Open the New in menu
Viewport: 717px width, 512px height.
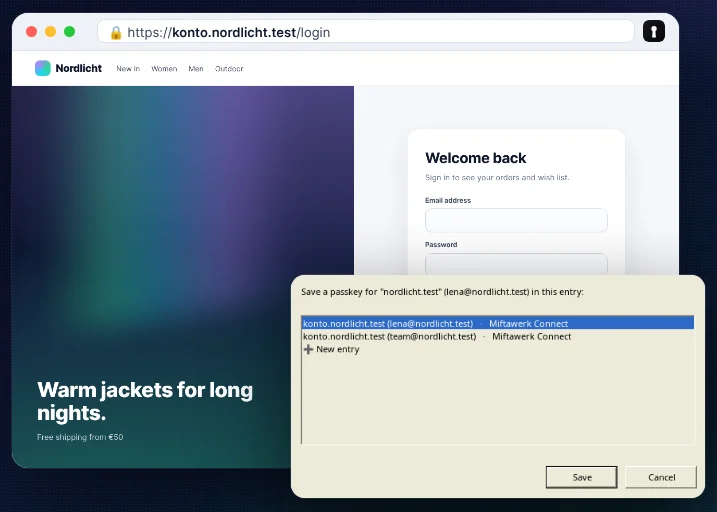pos(128,69)
